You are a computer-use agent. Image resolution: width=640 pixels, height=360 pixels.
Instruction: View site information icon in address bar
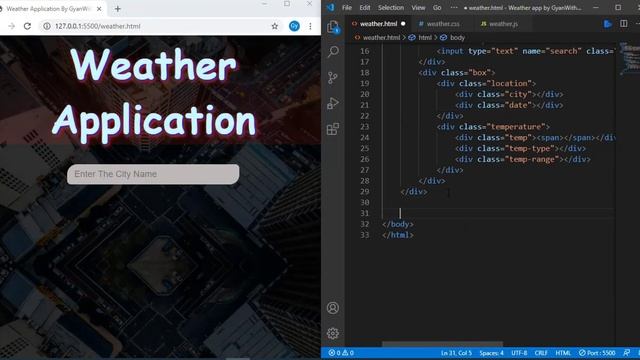47,26
